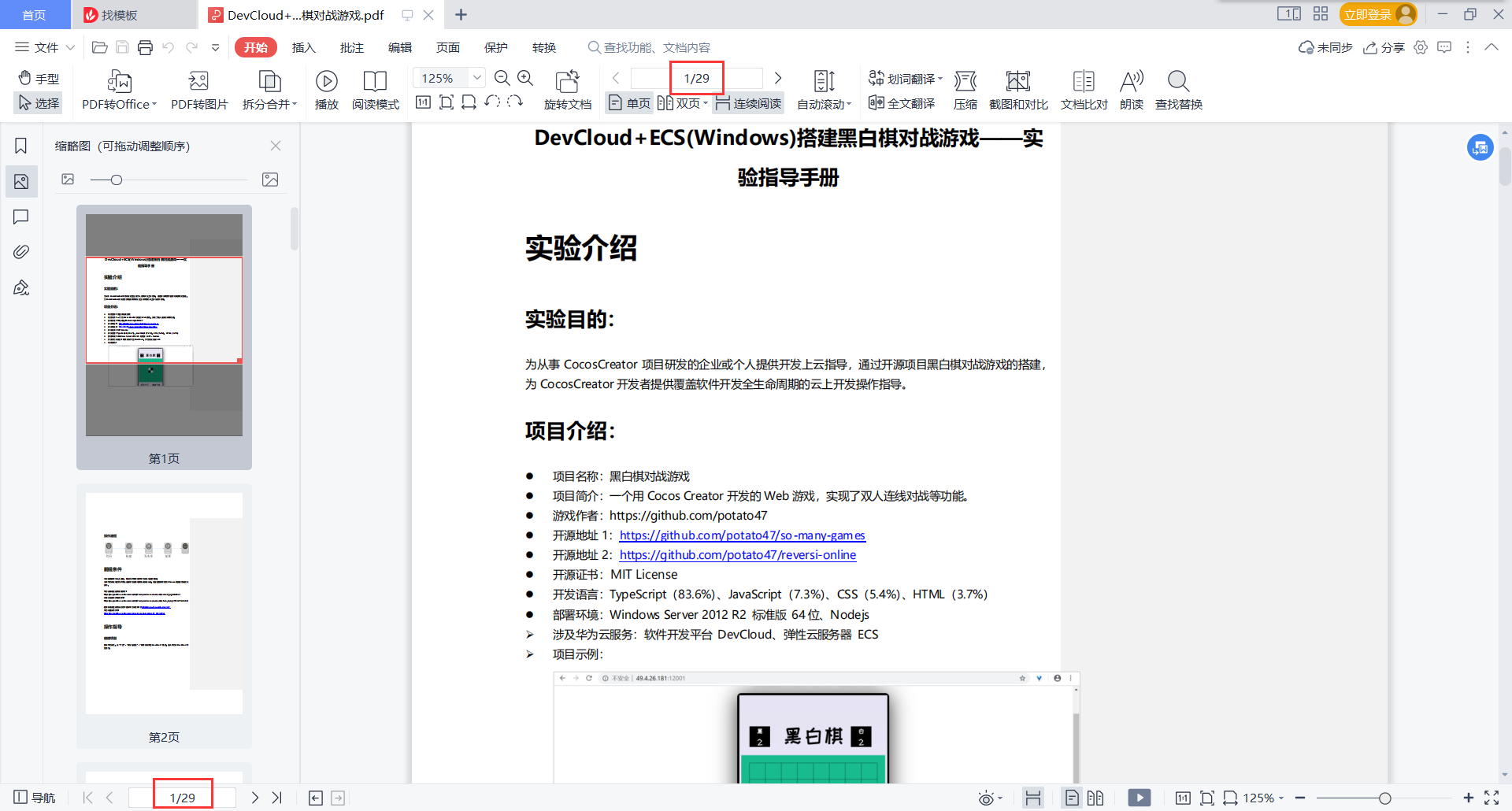Open 查找替换 find and replace
The height and width of the screenshot is (811, 1512).
1177,89
